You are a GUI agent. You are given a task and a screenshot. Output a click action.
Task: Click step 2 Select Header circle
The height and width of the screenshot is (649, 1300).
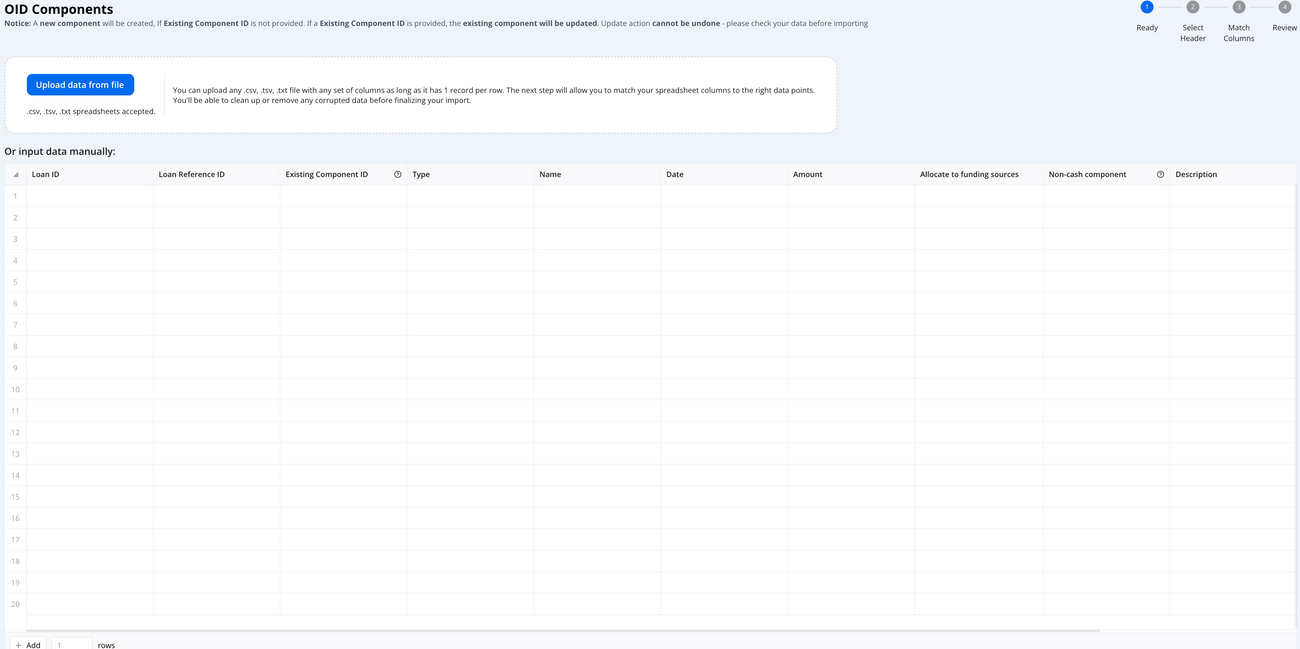point(1192,6)
